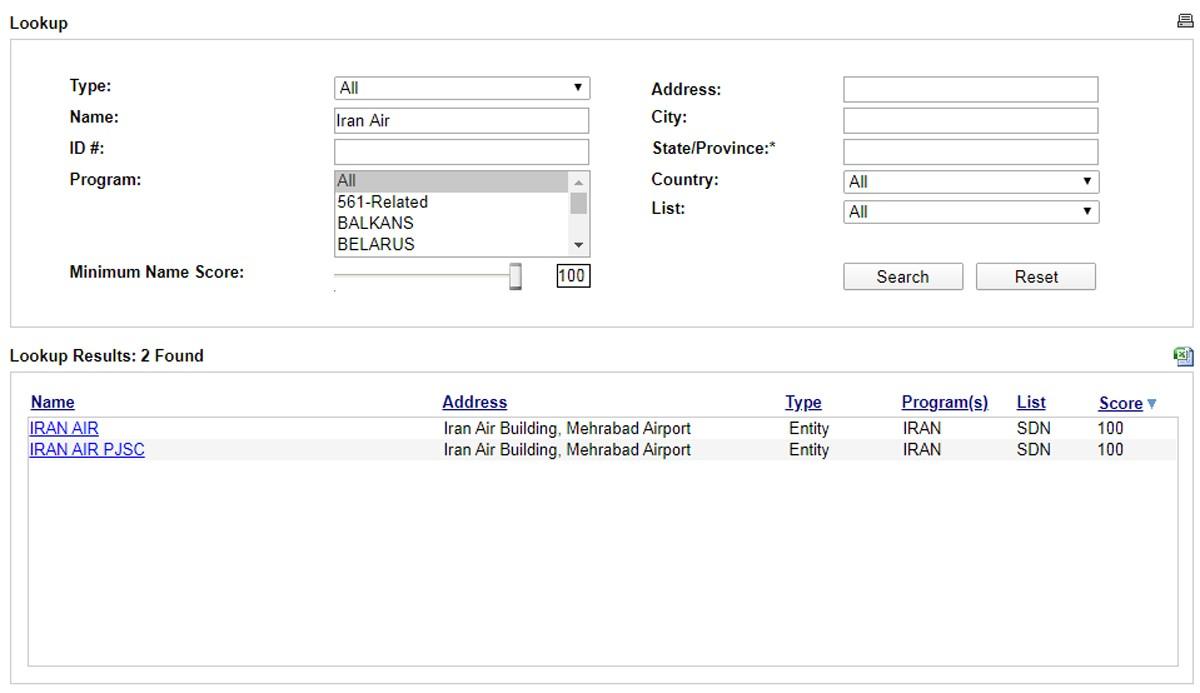
Task: Click the Search button
Action: pos(903,277)
